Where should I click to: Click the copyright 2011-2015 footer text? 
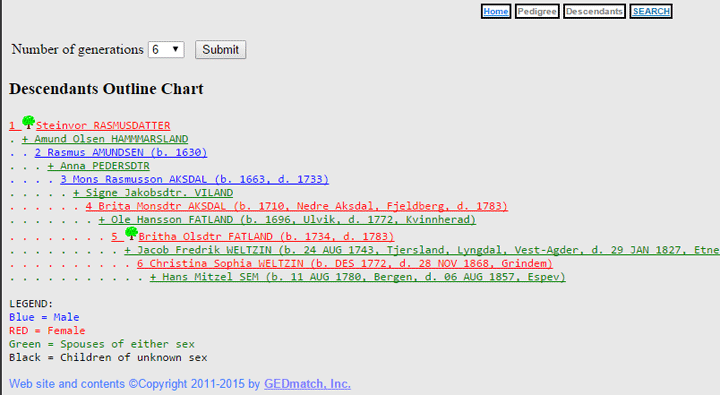135,384
